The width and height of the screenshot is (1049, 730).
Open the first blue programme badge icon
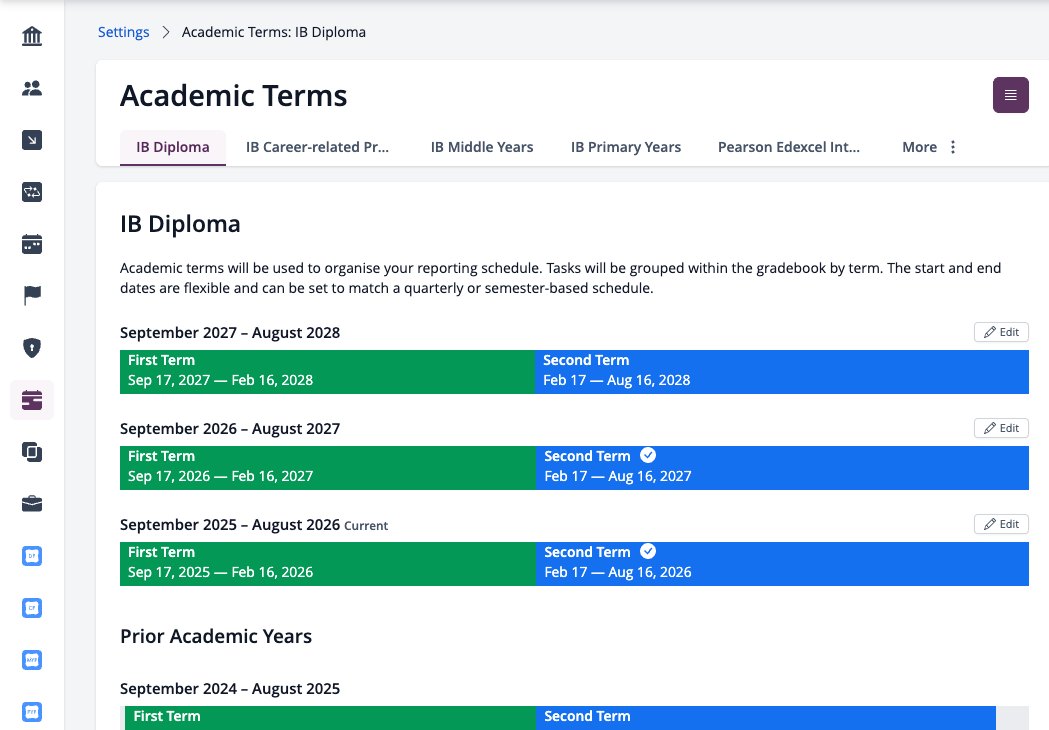coord(31,556)
